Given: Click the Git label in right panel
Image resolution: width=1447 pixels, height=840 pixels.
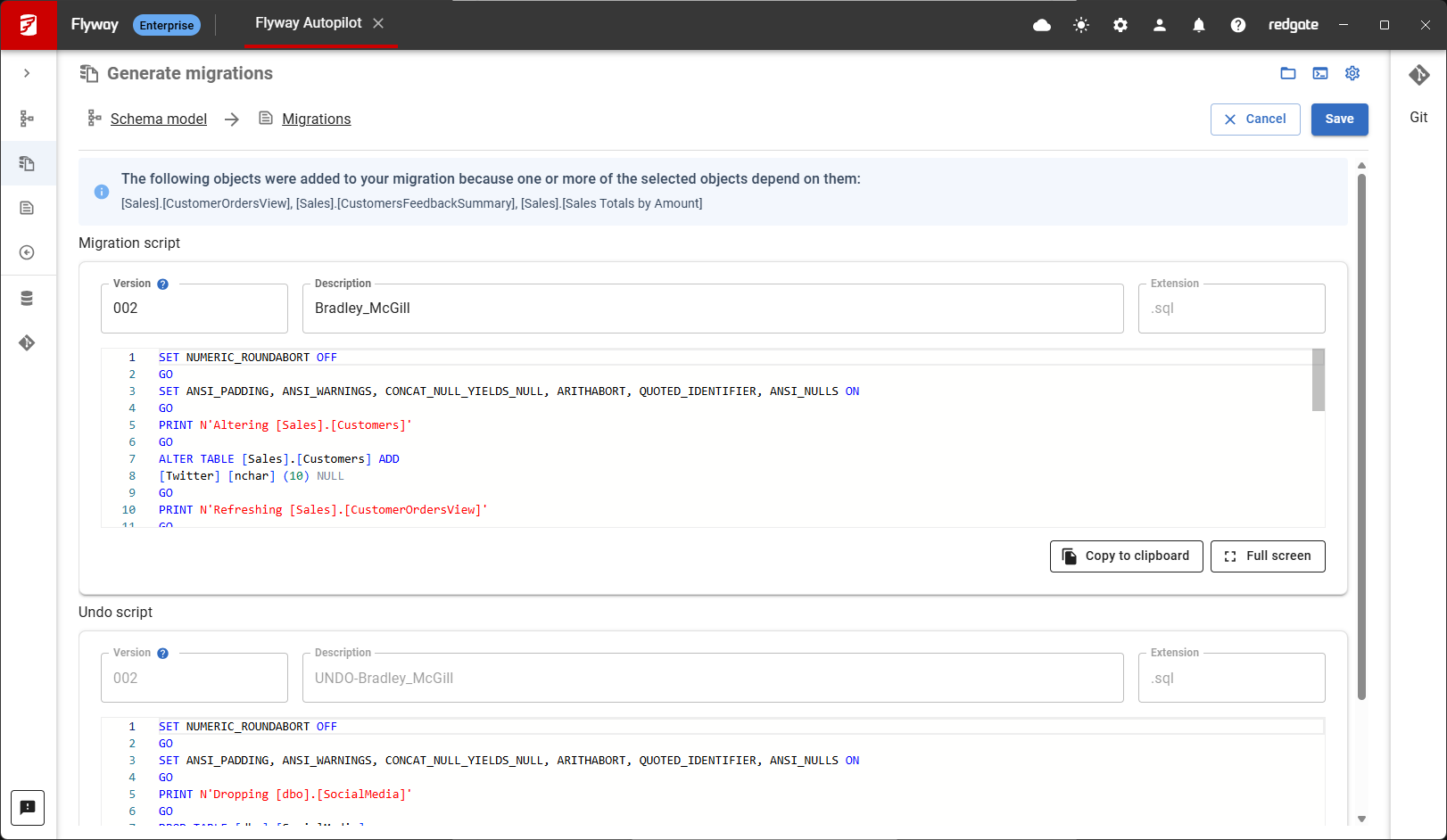Looking at the screenshot, I should tap(1418, 117).
